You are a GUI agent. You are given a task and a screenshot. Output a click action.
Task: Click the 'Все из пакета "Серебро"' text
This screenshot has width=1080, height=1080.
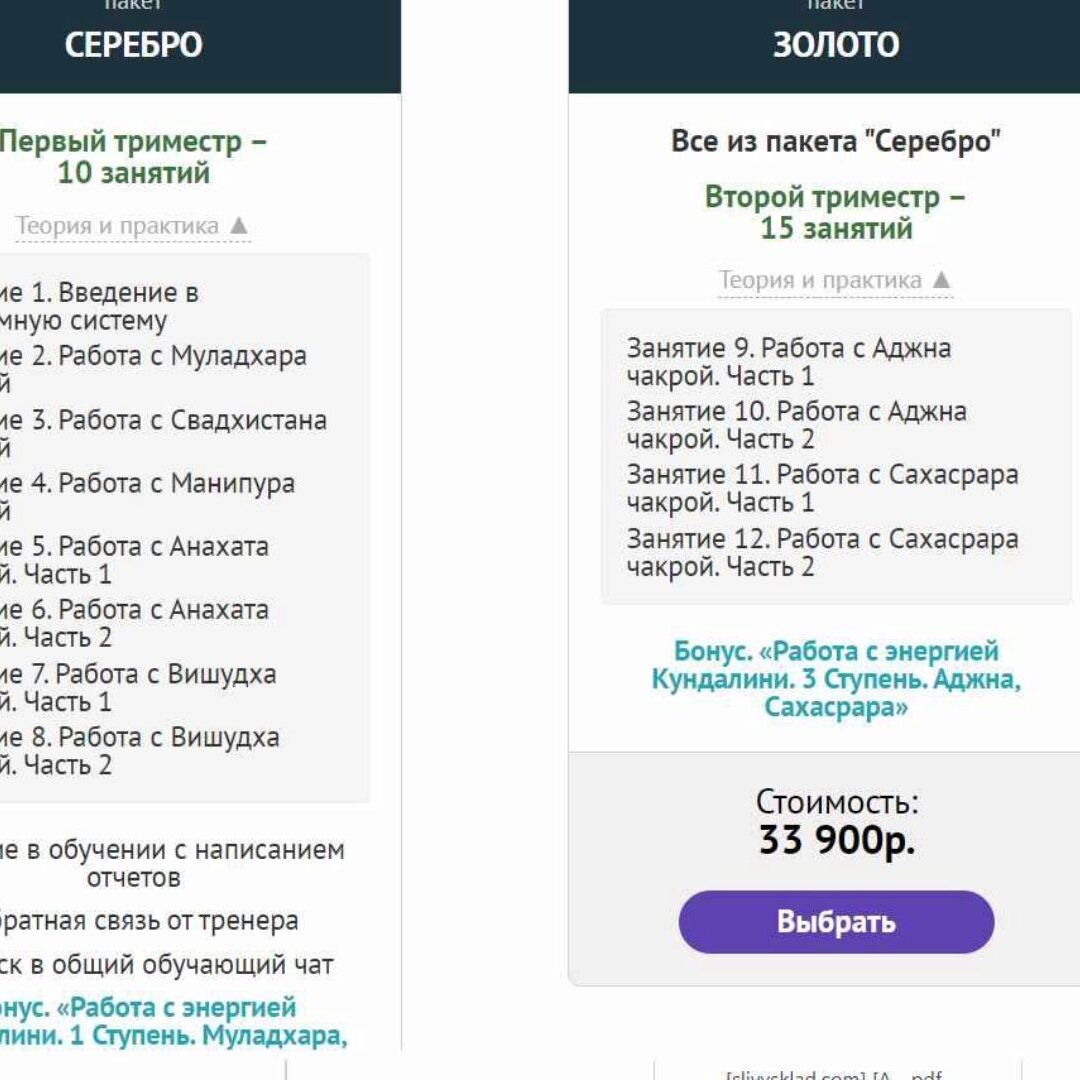(x=835, y=141)
